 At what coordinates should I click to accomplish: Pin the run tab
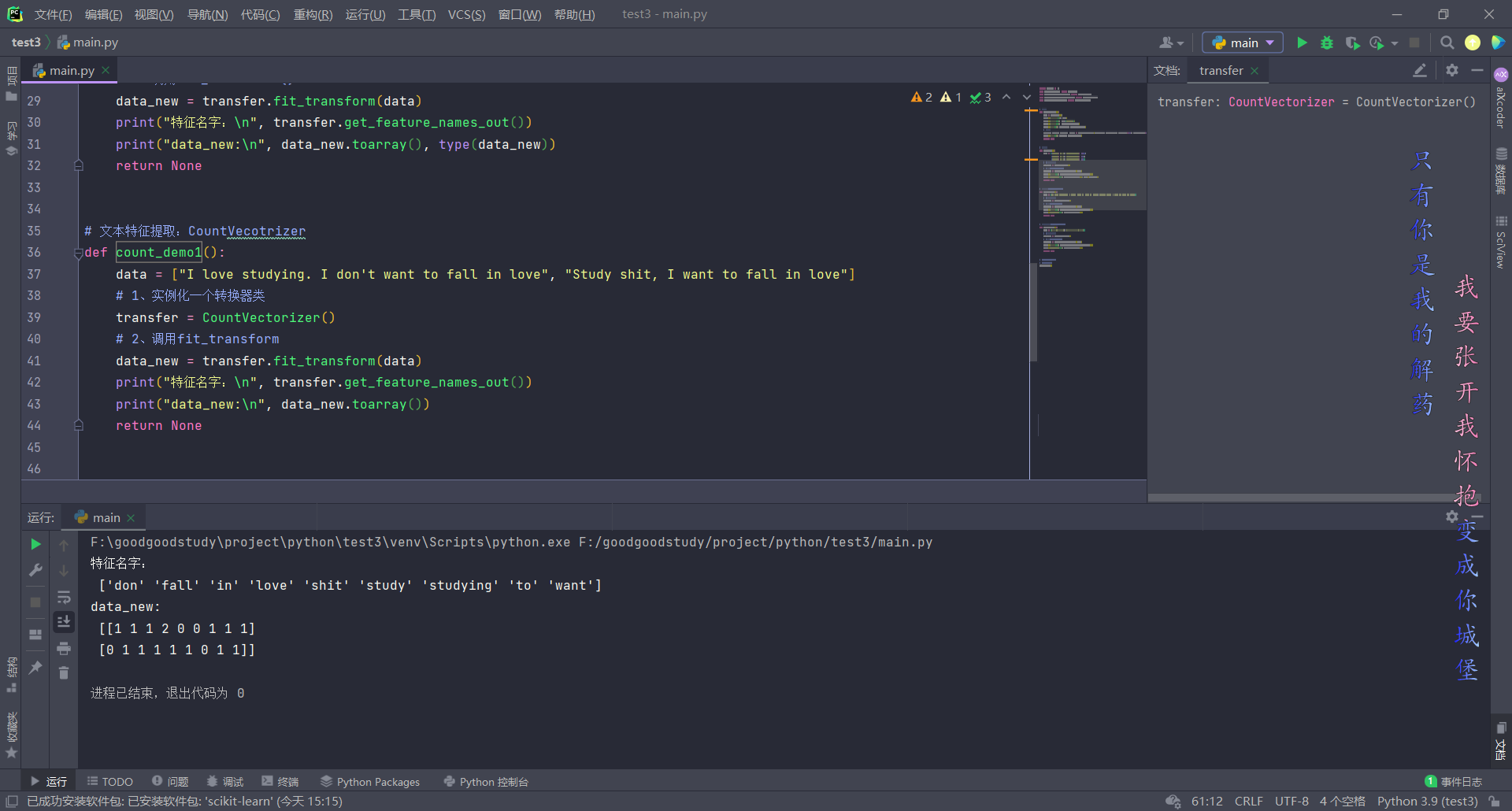point(35,668)
